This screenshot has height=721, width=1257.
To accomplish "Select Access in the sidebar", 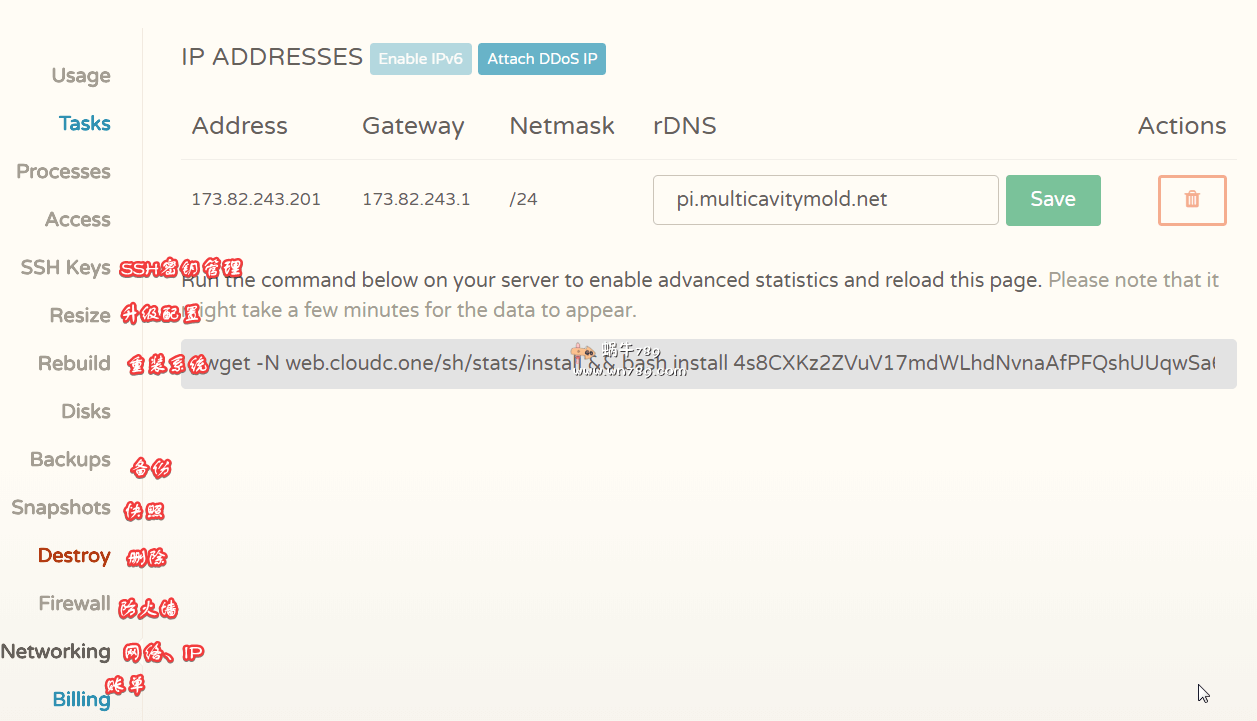I will [x=77, y=220].
